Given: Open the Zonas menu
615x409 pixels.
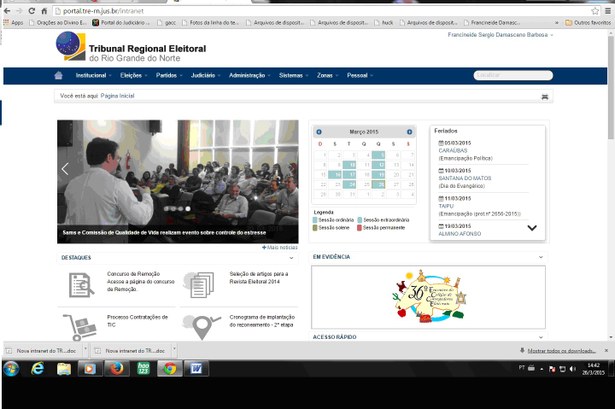Looking at the screenshot, I should (x=328, y=75).
